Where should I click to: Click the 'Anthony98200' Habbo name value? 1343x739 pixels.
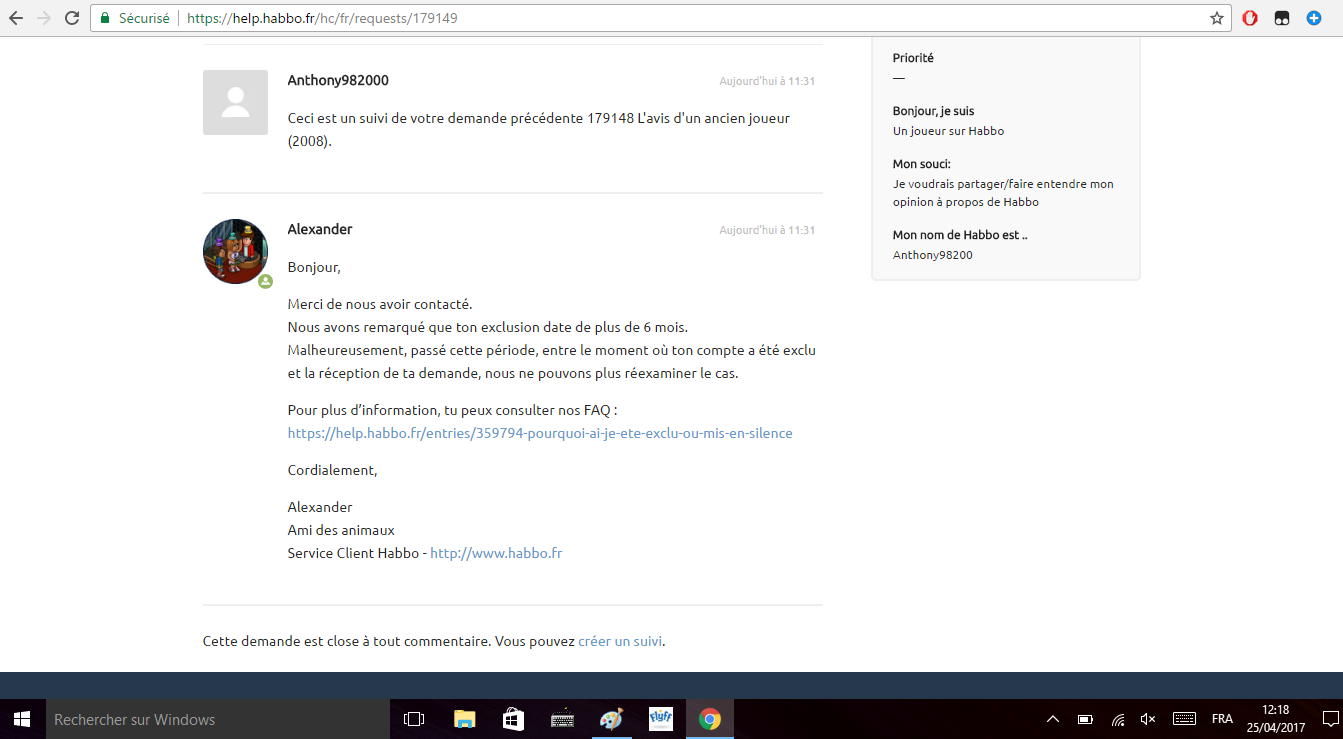(x=933, y=255)
